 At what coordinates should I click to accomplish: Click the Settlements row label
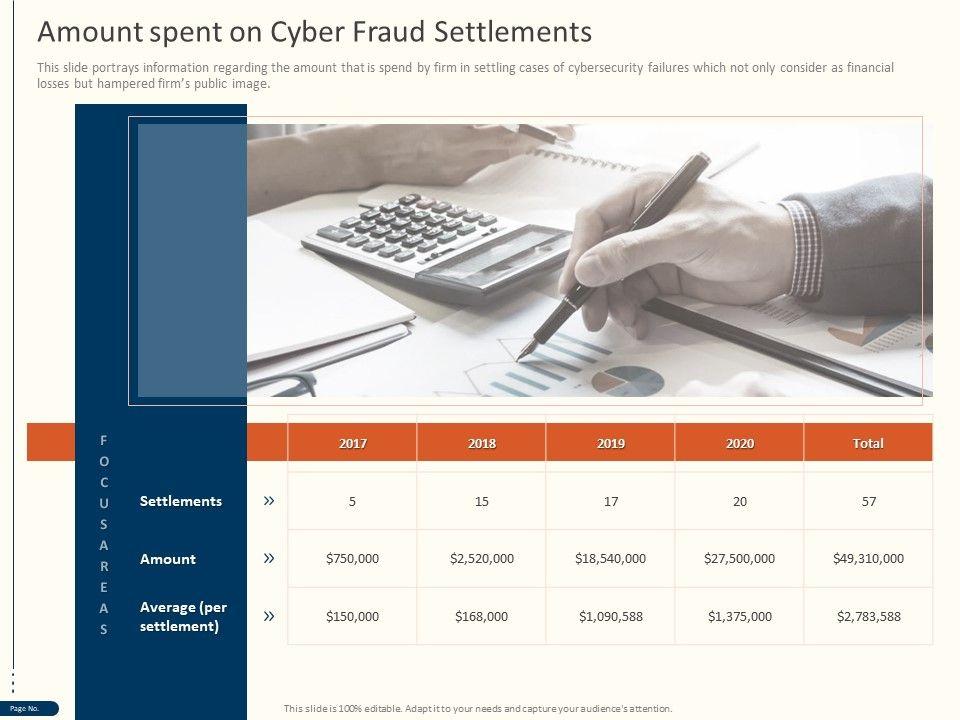point(181,501)
